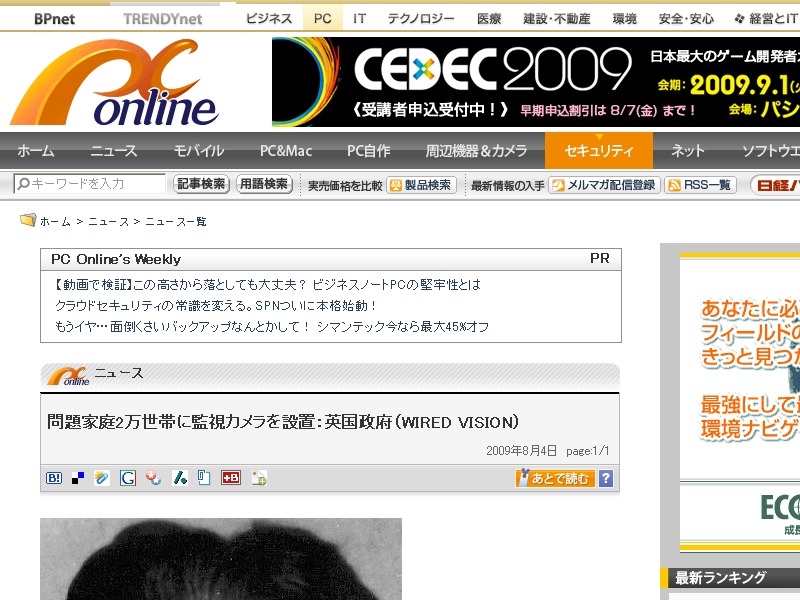Bookmark article with Hatena B! icon

click(54, 478)
